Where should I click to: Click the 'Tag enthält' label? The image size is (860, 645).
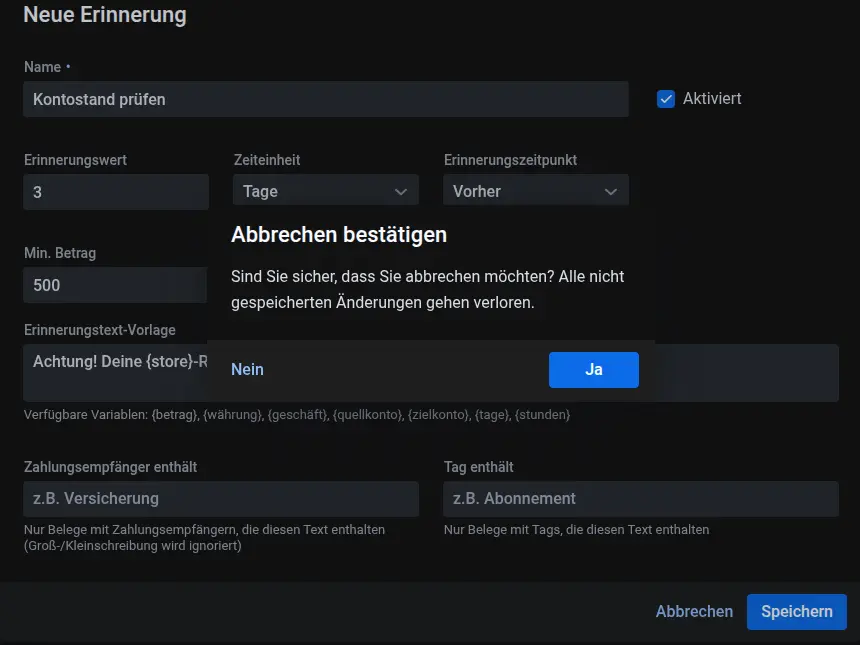pyautogui.click(x=478, y=467)
